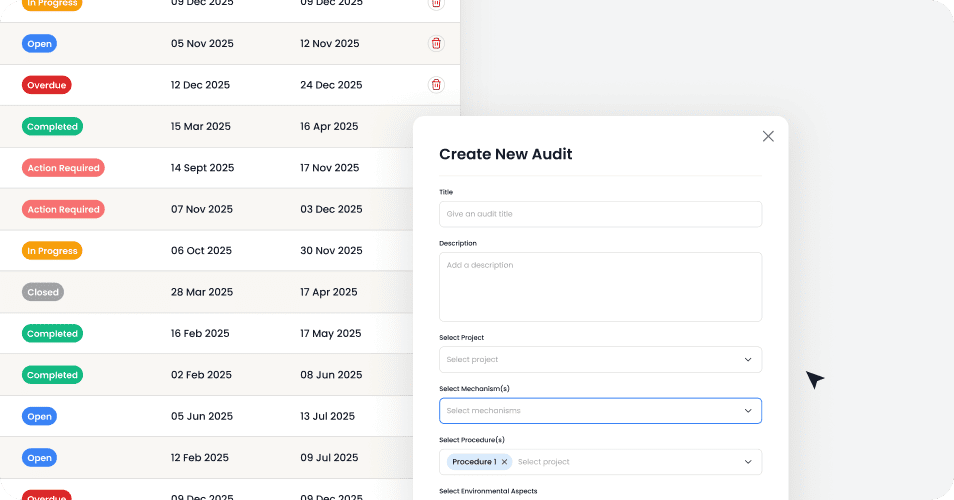
Task: Fill in the audit Title field
Action: (x=600, y=214)
